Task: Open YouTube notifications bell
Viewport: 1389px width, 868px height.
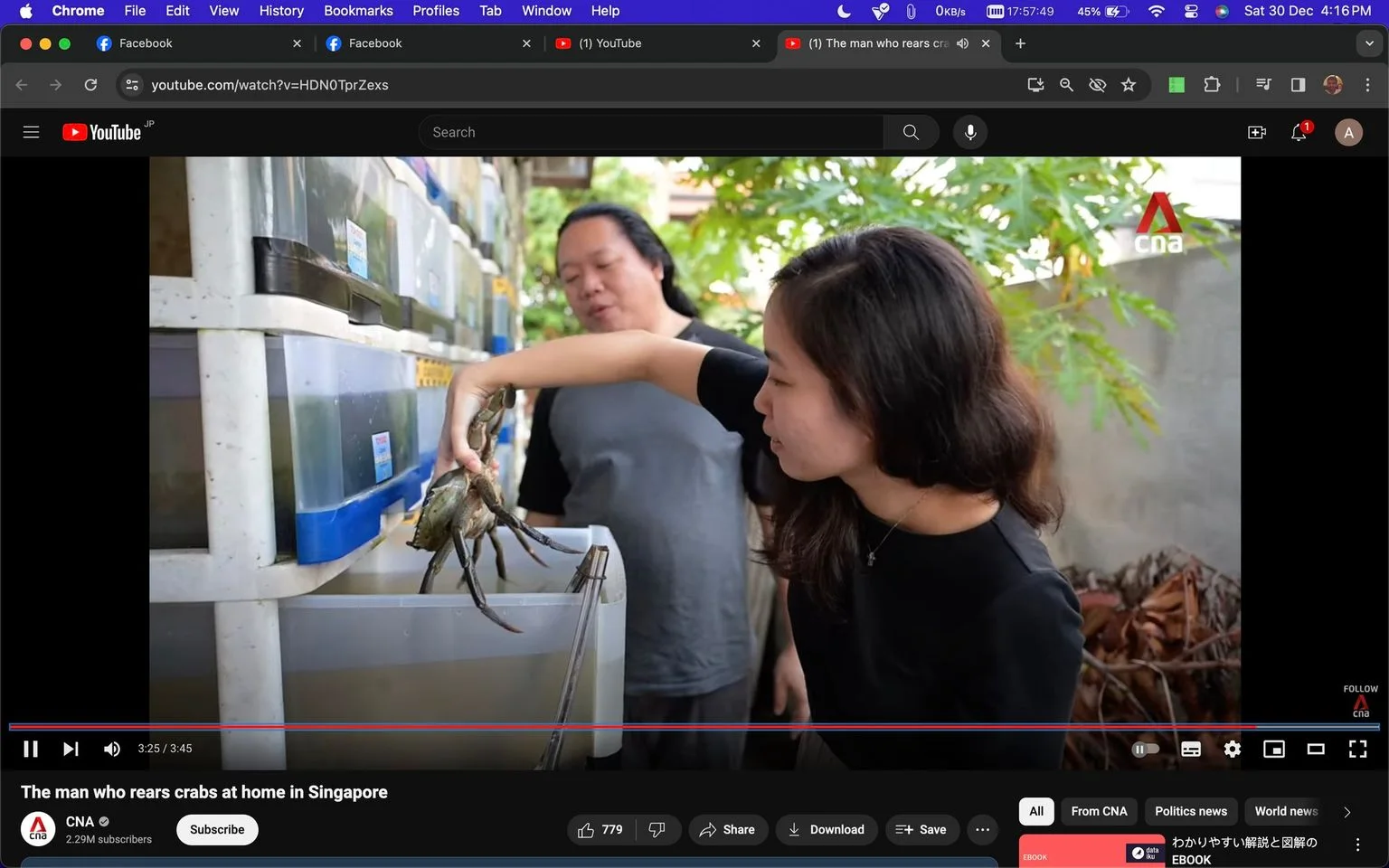Action: [1299, 132]
